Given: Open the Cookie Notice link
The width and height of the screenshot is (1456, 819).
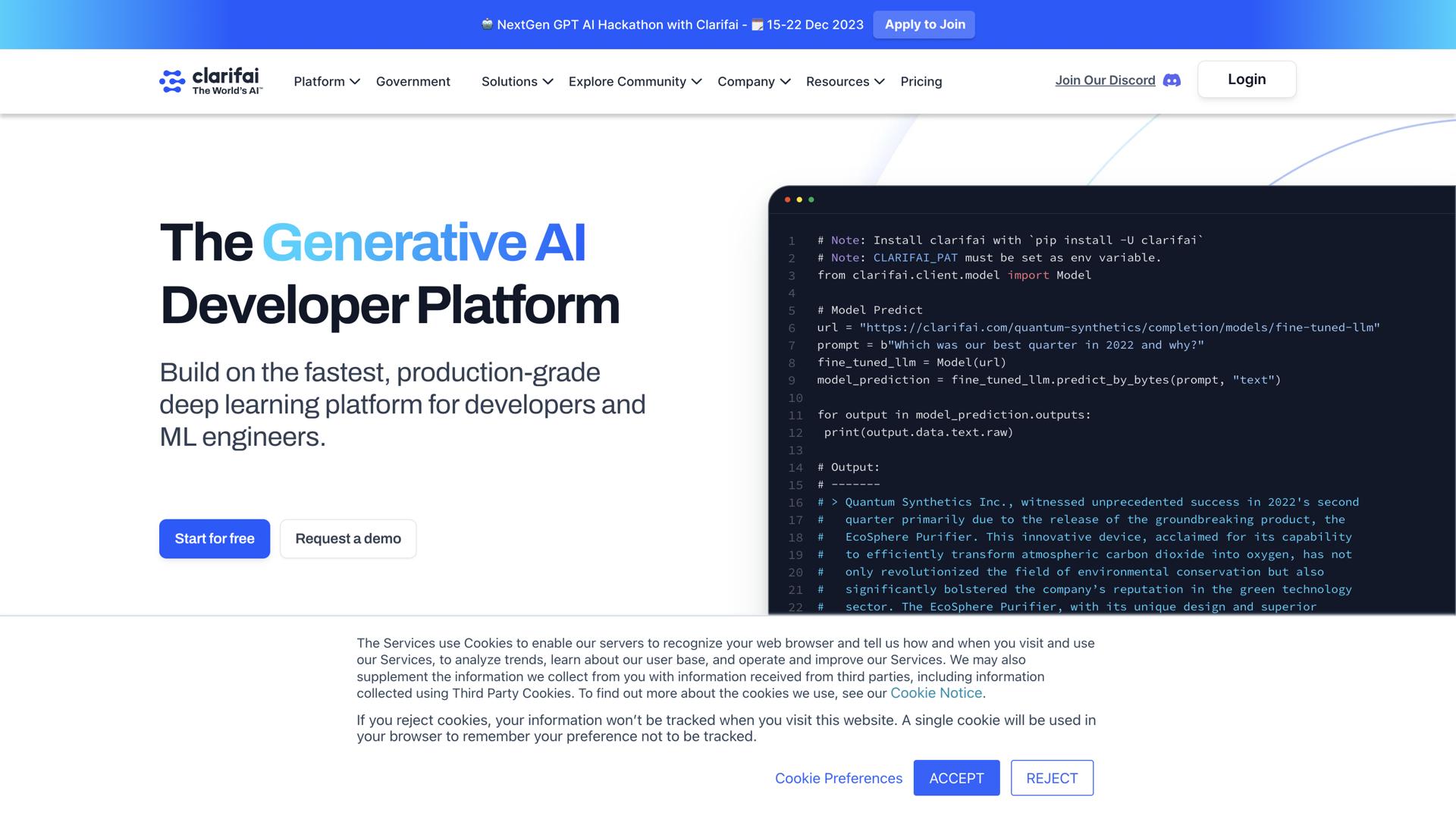Looking at the screenshot, I should pos(936,693).
